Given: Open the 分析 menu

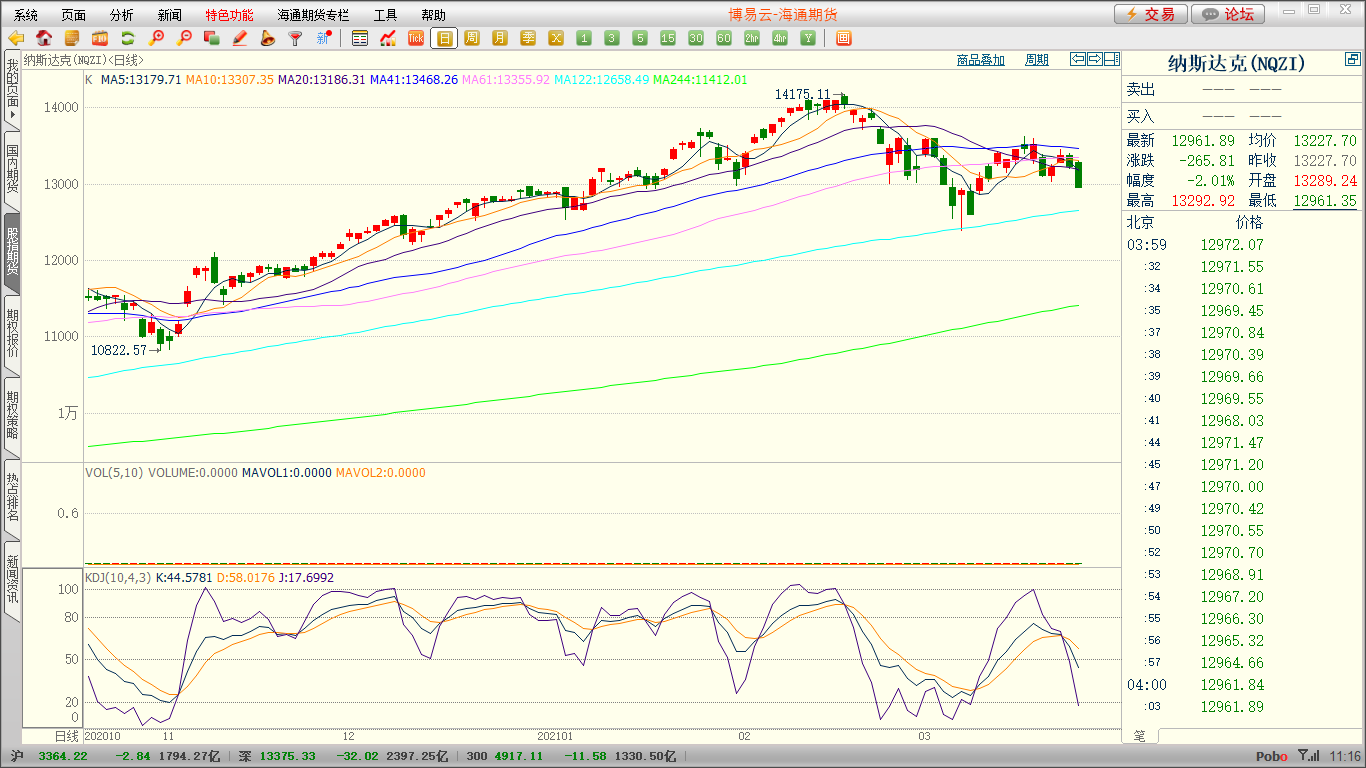Looking at the screenshot, I should [122, 15].
